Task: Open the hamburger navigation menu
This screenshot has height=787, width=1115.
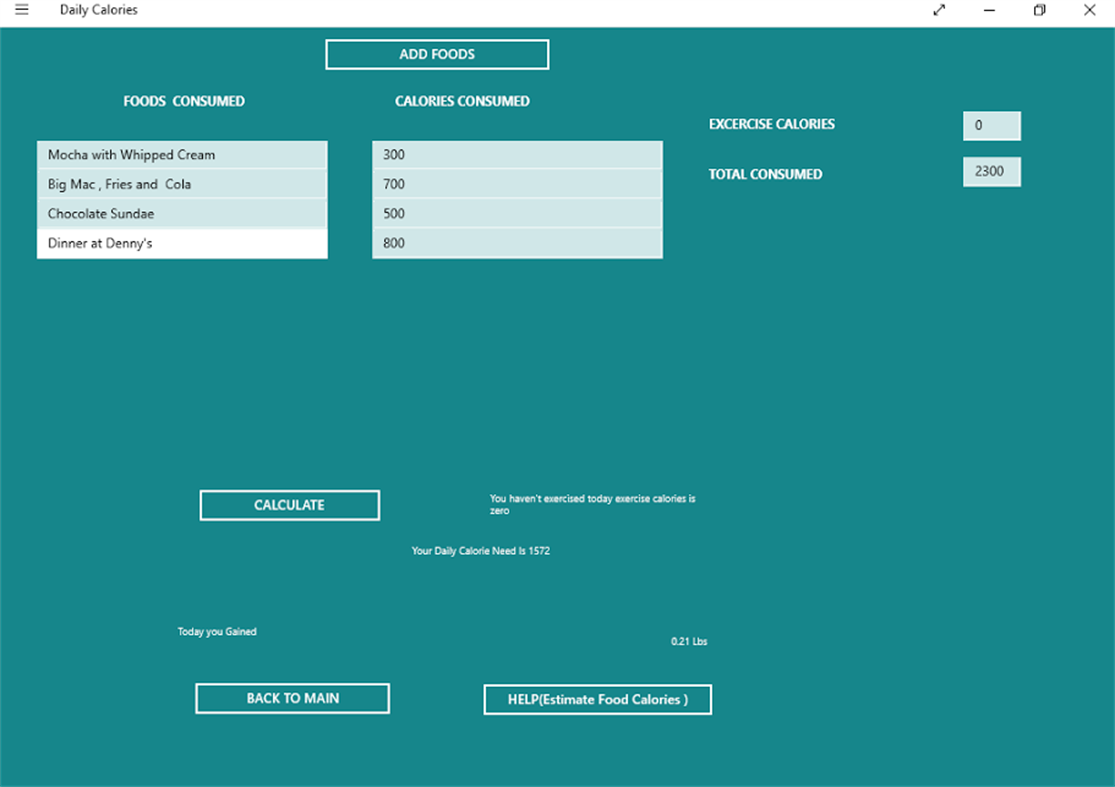Action: [21, 10]
